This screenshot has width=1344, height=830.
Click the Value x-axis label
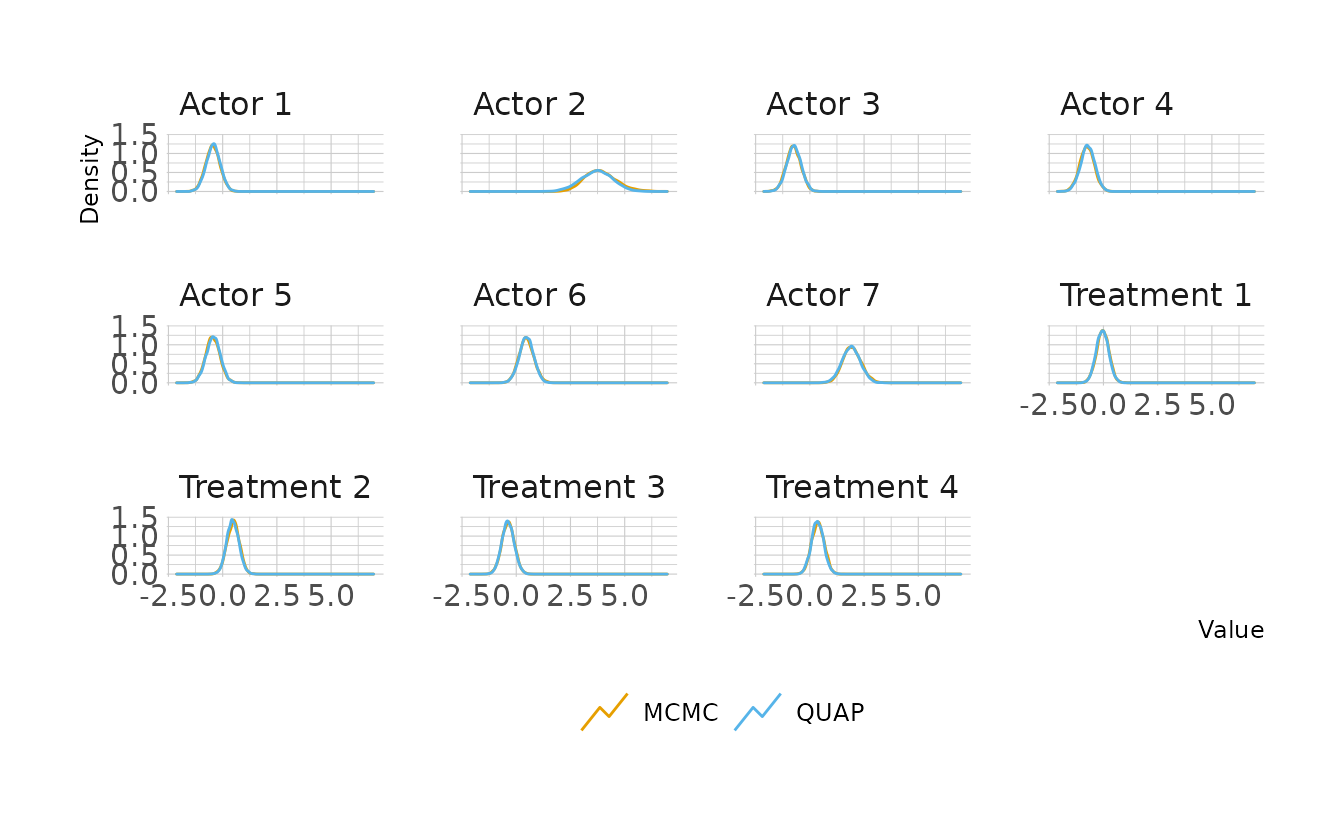[x=1231, y=630]
